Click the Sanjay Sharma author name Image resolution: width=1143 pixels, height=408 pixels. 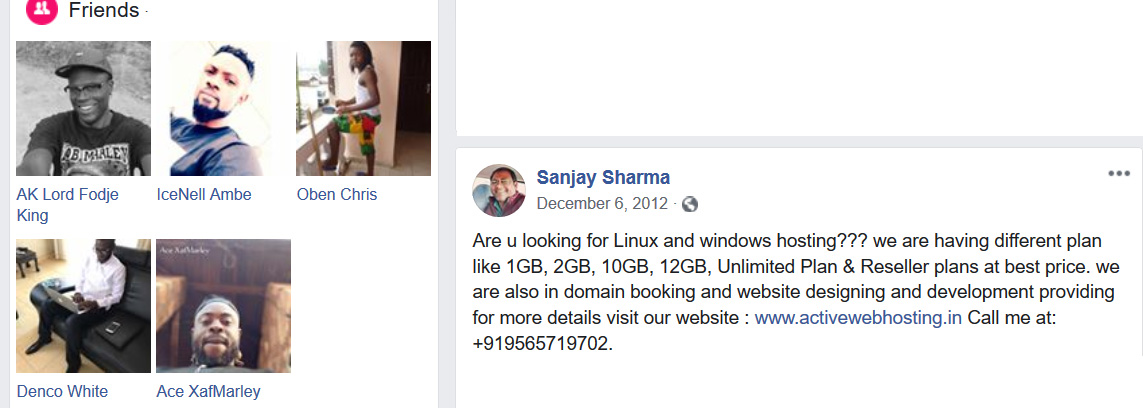(603, 178)
